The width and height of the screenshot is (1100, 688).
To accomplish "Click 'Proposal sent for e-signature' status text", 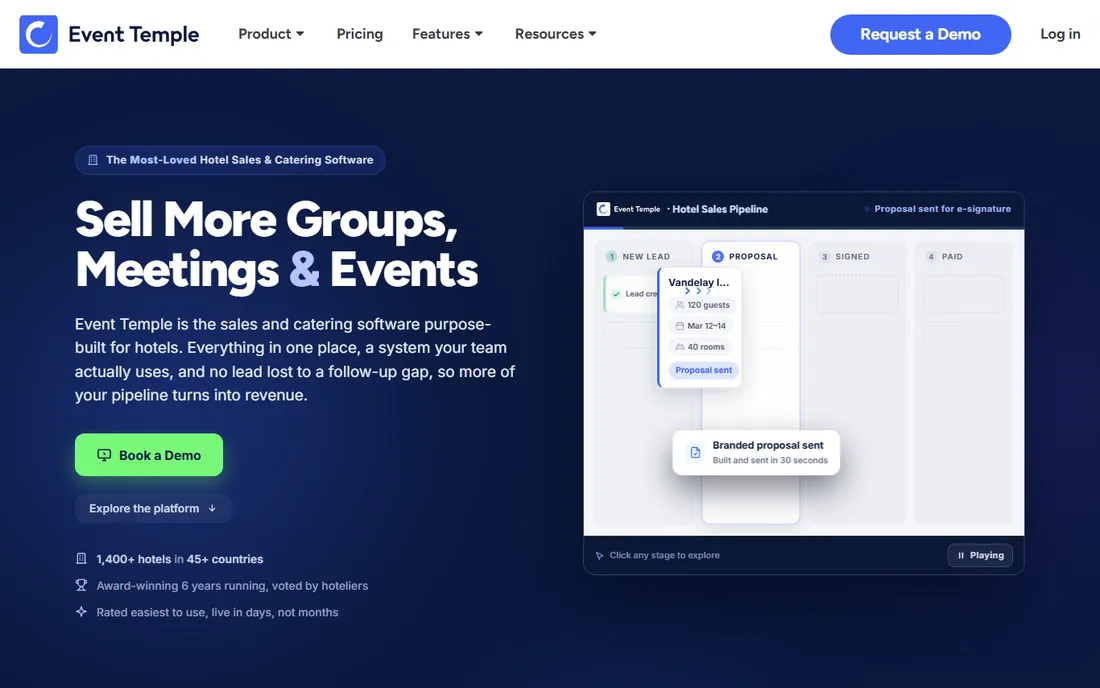I will [942, 209].
